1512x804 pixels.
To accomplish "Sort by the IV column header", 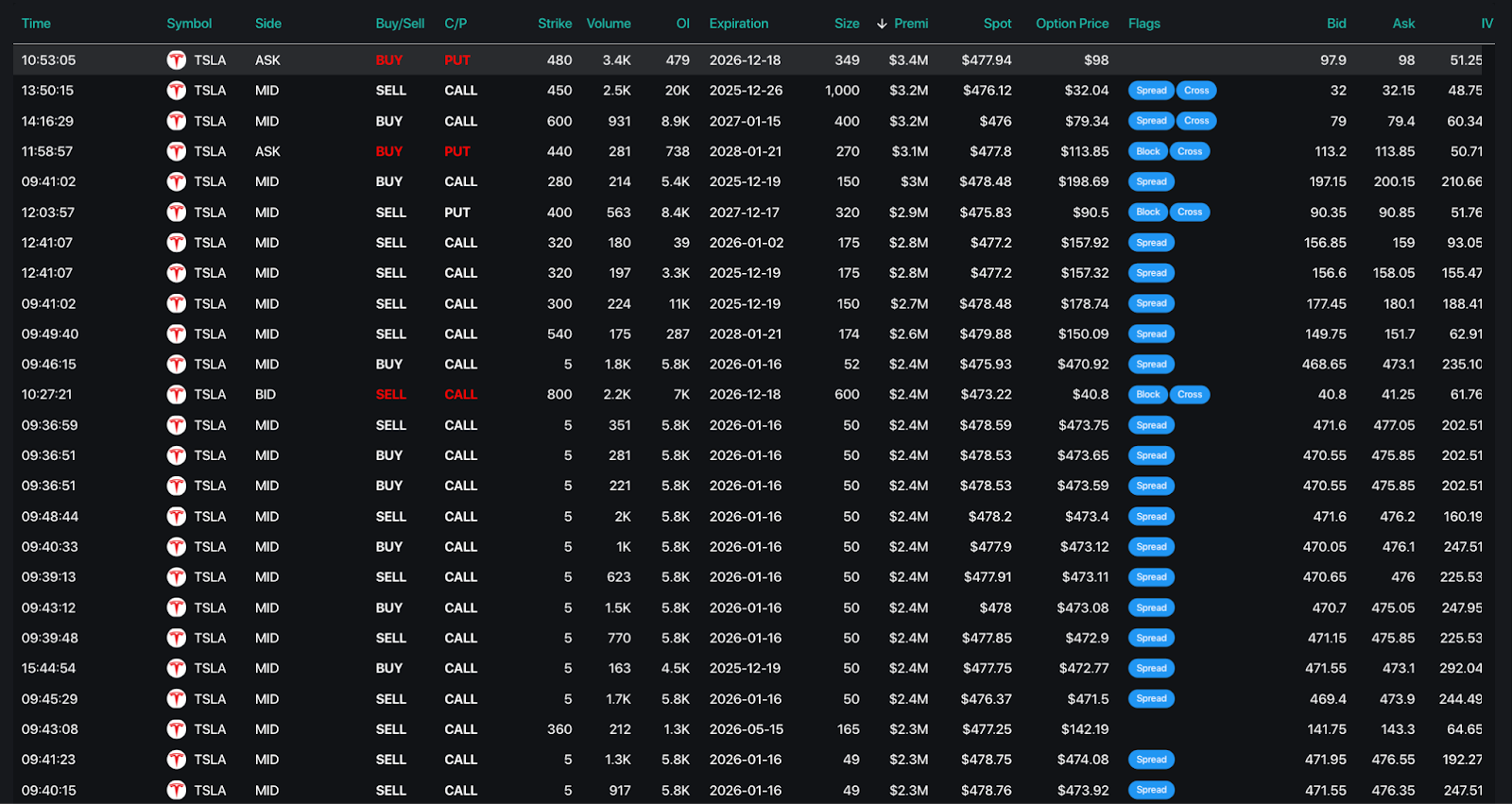I will pos(1487,24).
